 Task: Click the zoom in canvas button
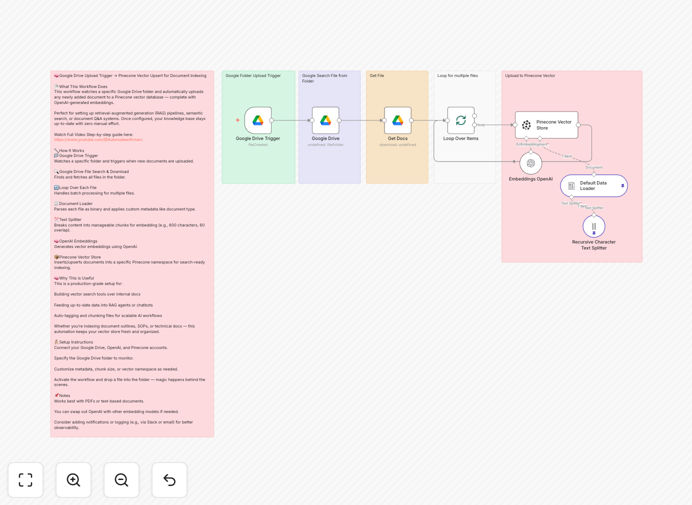point(73,480)
